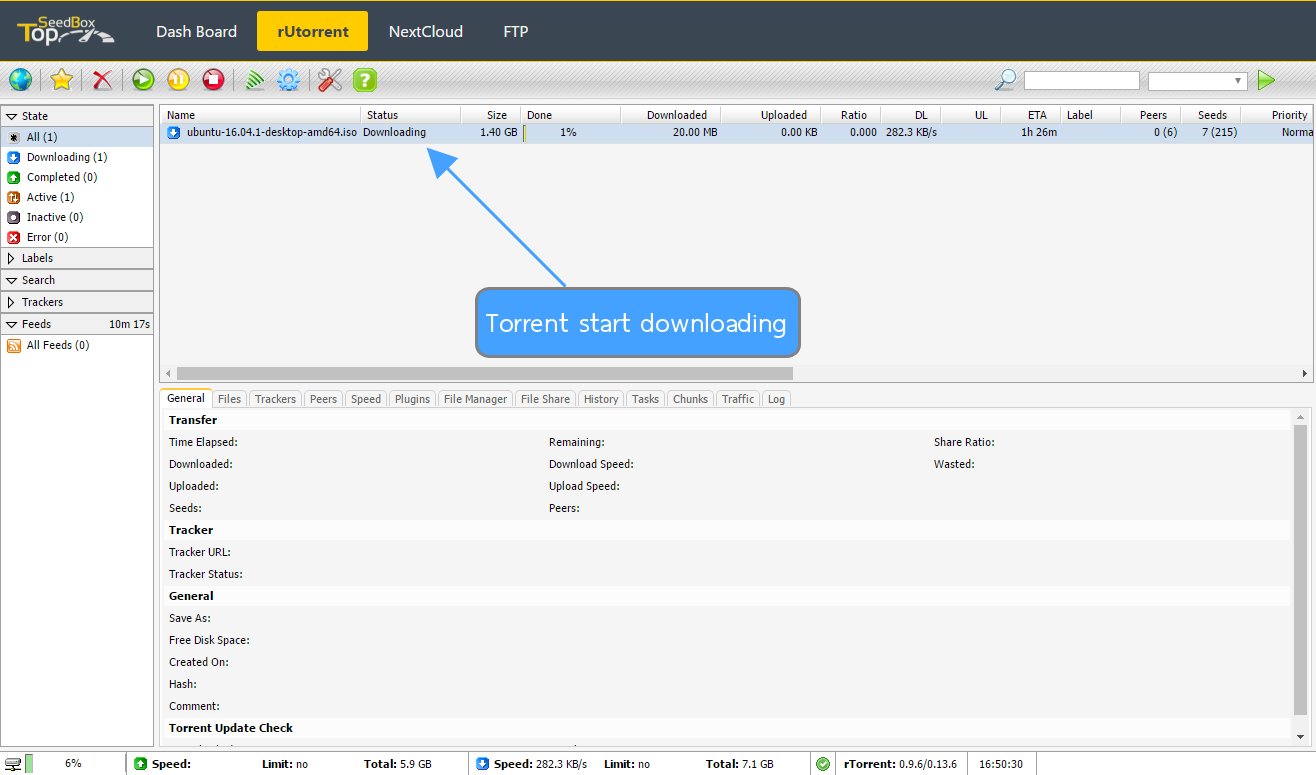This screenshot has height=775, width=1316.
Task: Click the download speed arrow icon
Action: (483, 764)
